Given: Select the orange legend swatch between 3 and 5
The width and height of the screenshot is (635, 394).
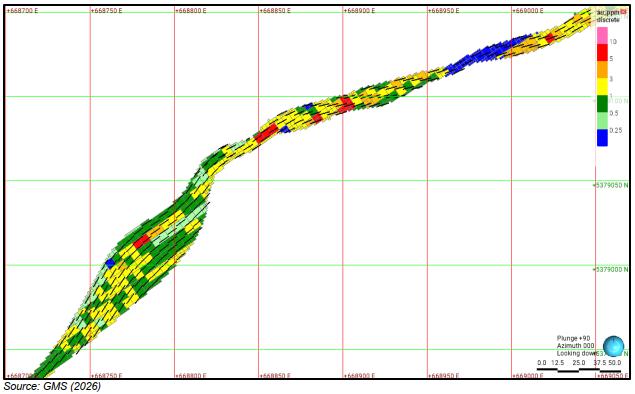Looking at the screenshot, I should [602, 70].
